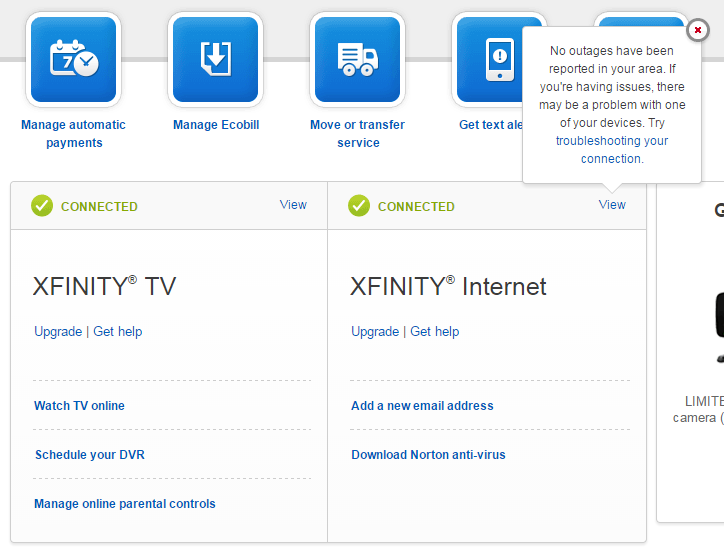724x548 pixels.
Task: Open Get help under XFINITY Internet
Action: tap(435, 332)
